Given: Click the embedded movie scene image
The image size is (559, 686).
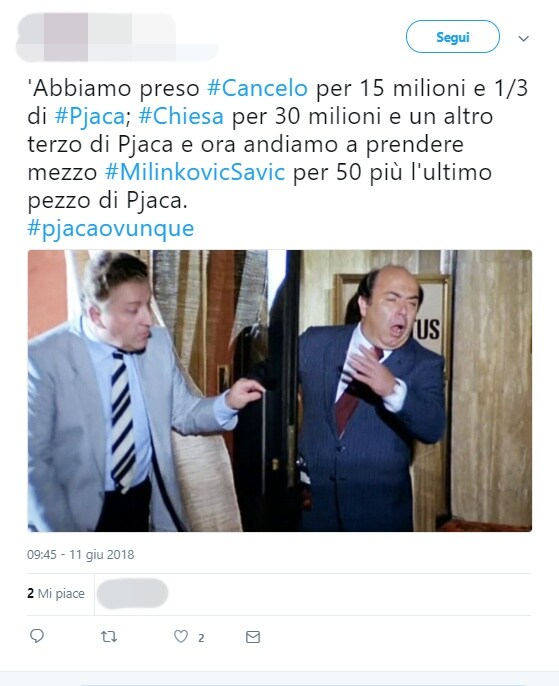Looking at the screenshot, I should [280, 391].
